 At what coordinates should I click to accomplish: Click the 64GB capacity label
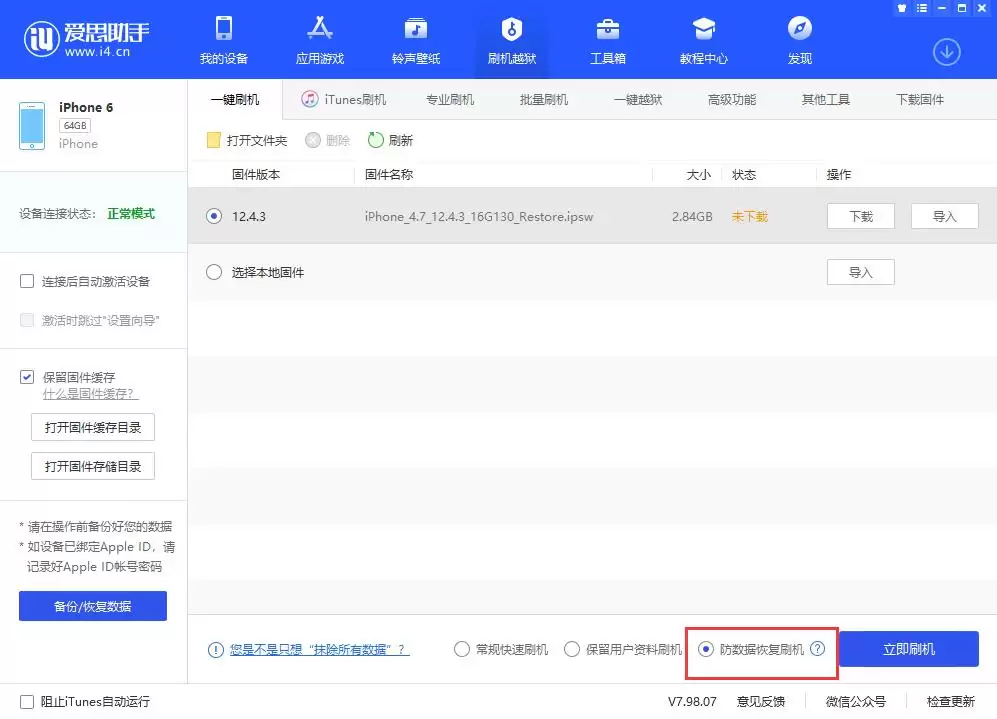[75, 125]
